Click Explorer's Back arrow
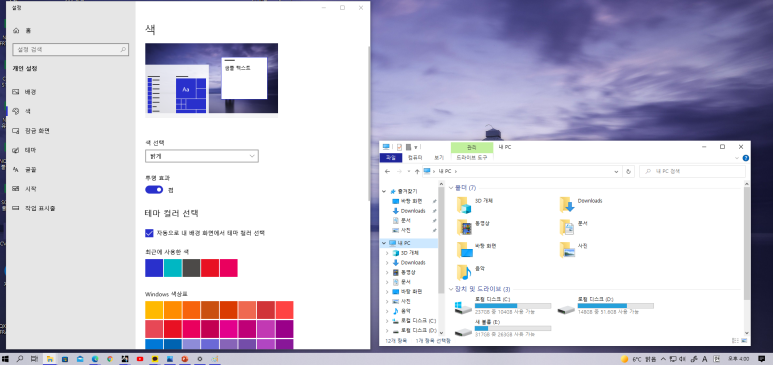 pyautogui.click(x=387, y=171)
